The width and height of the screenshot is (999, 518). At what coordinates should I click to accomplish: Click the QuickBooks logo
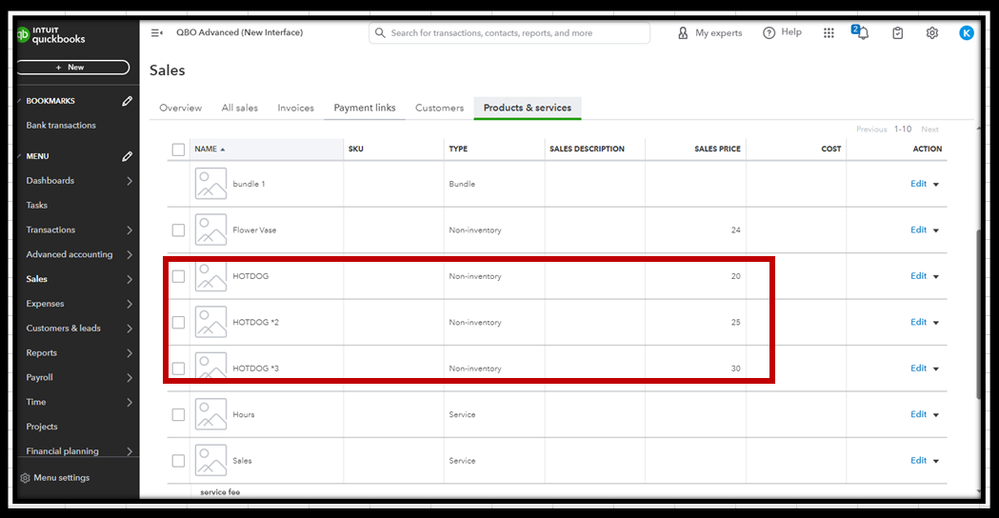[x=51, y=34]
